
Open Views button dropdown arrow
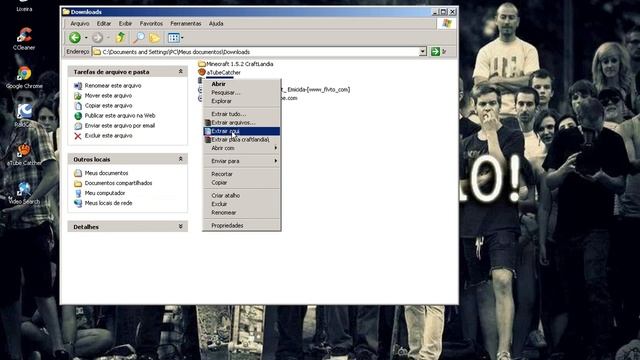[x=182, y=38]
